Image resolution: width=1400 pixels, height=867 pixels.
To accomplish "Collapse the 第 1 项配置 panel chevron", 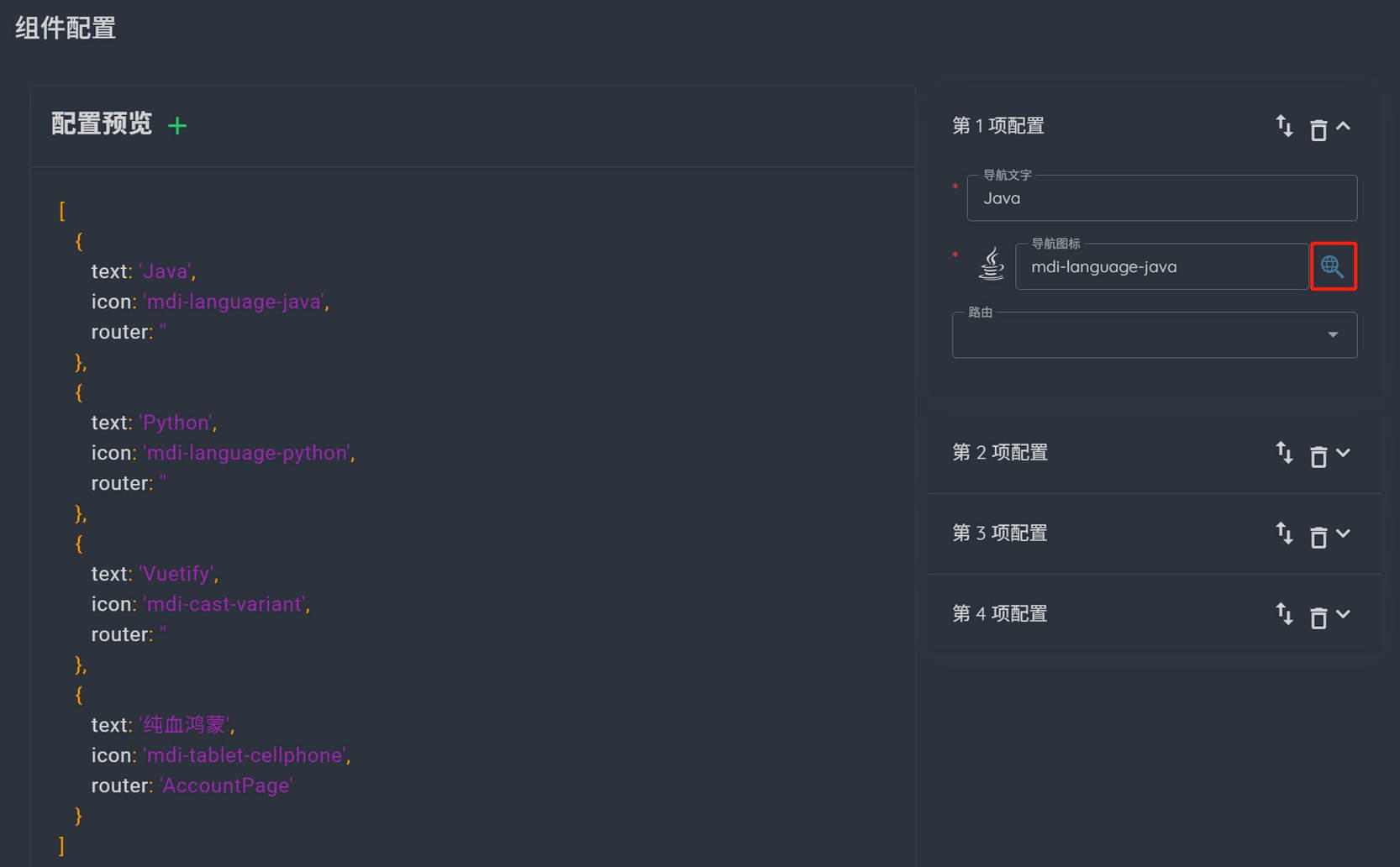I will [1343, 126].
